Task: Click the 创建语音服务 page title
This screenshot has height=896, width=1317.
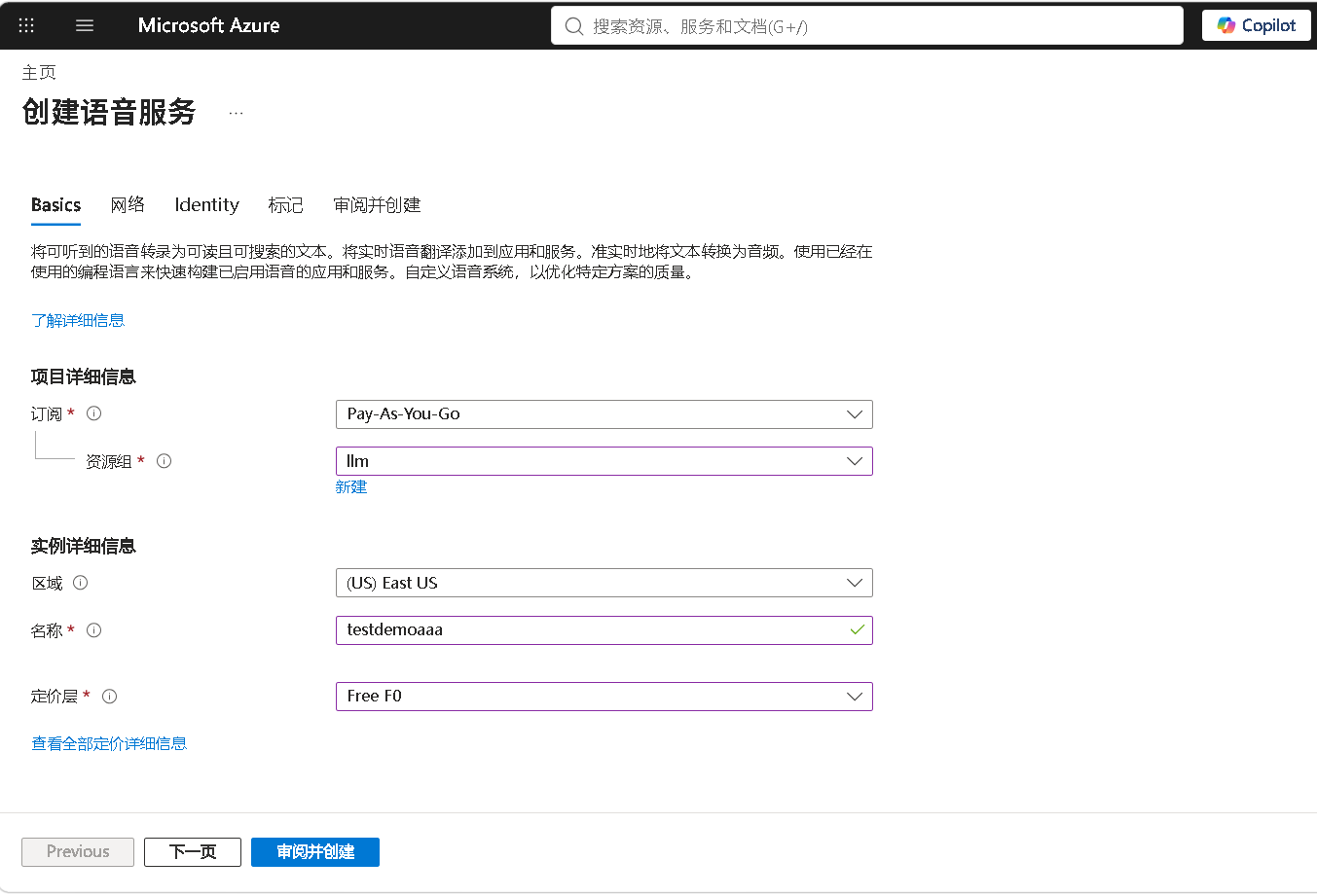Action: click(109, 113)
